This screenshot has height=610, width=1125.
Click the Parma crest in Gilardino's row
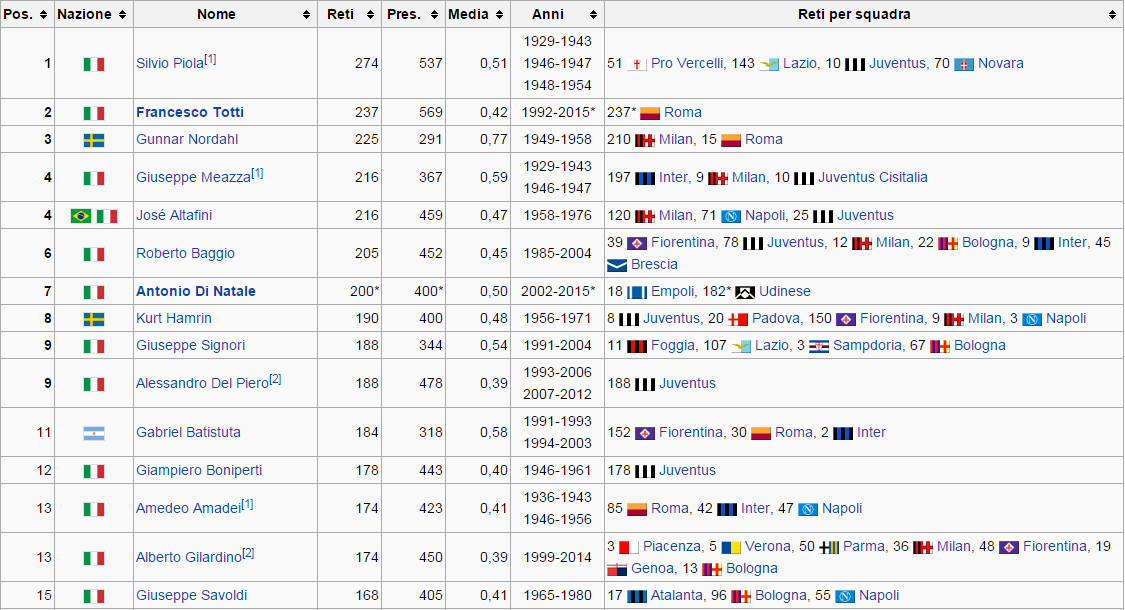coord(829,548)
